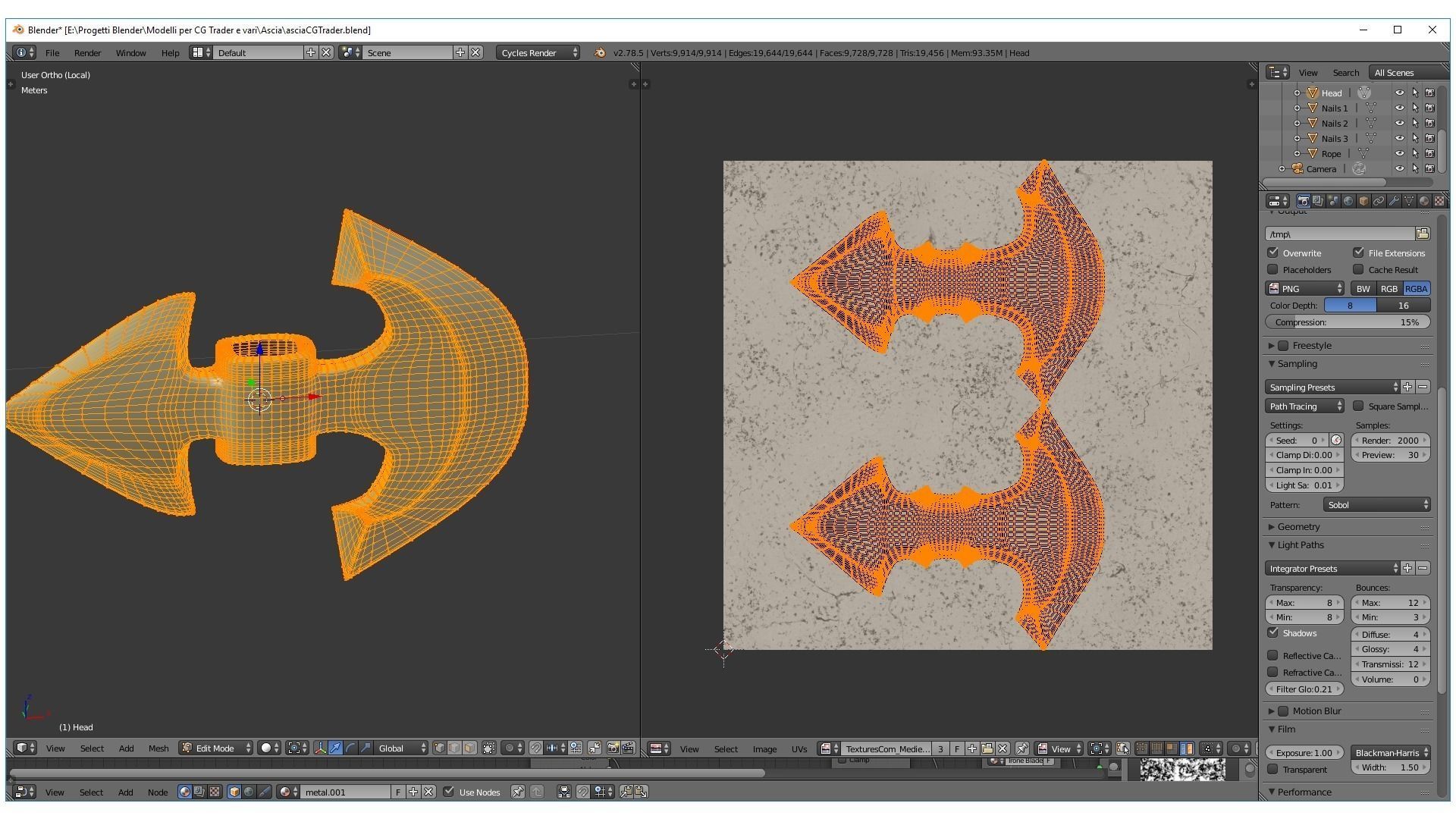Open the Path Tracing integrator dropdown

(1304, 406)
